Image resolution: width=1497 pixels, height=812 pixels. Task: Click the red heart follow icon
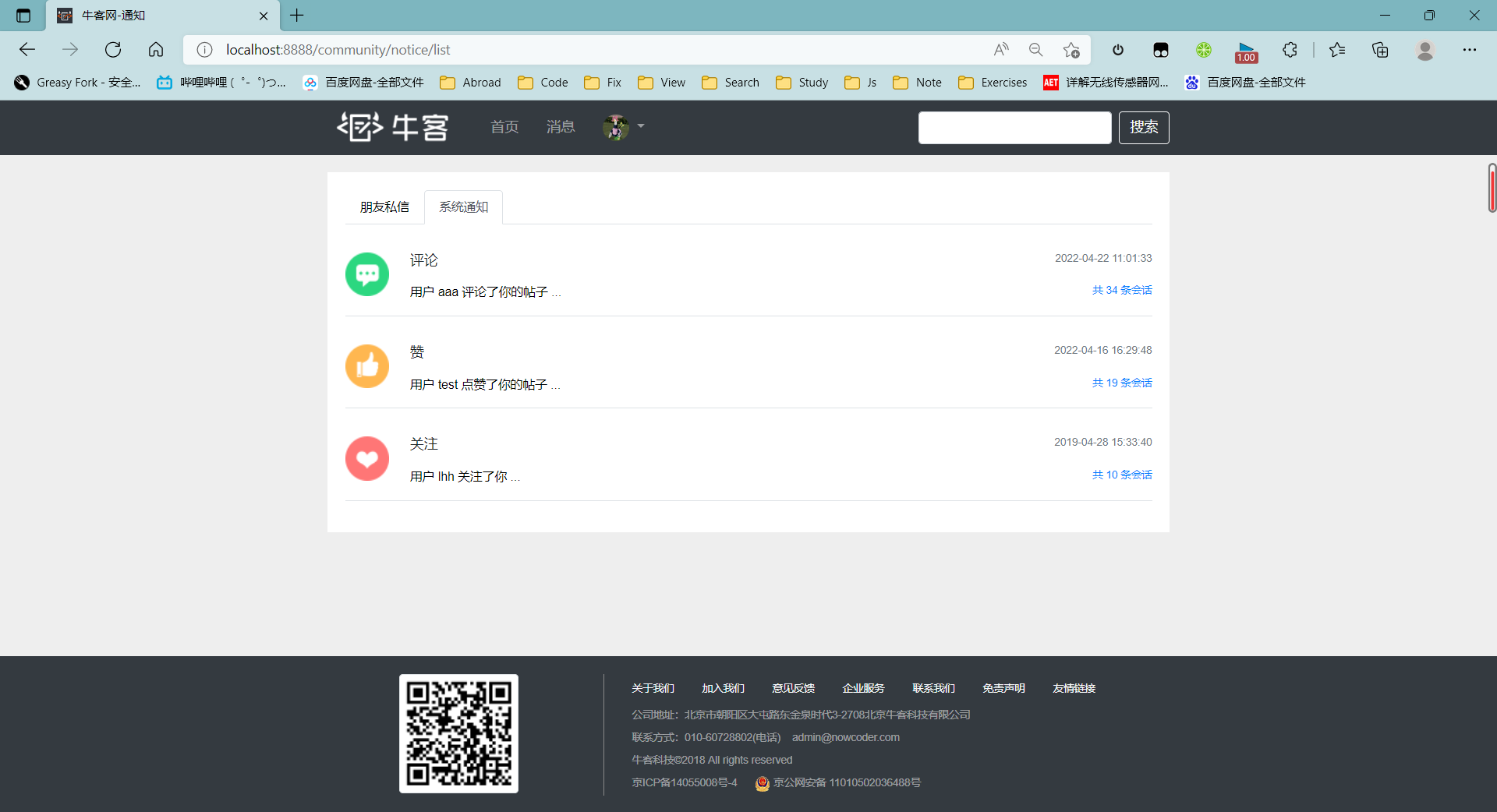[x=367, y=458]
